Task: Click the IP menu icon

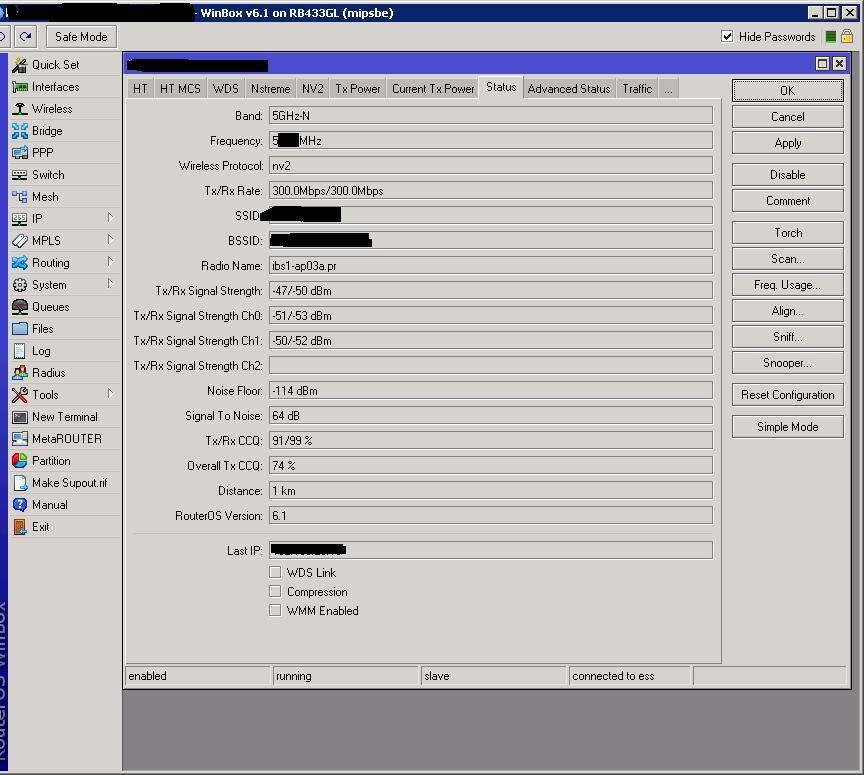Action: tap(20, 219)
